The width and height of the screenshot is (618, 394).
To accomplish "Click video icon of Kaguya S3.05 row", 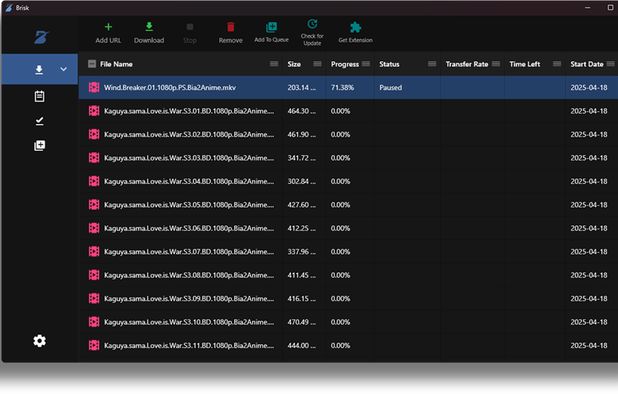I will click(x=94, y=205).
